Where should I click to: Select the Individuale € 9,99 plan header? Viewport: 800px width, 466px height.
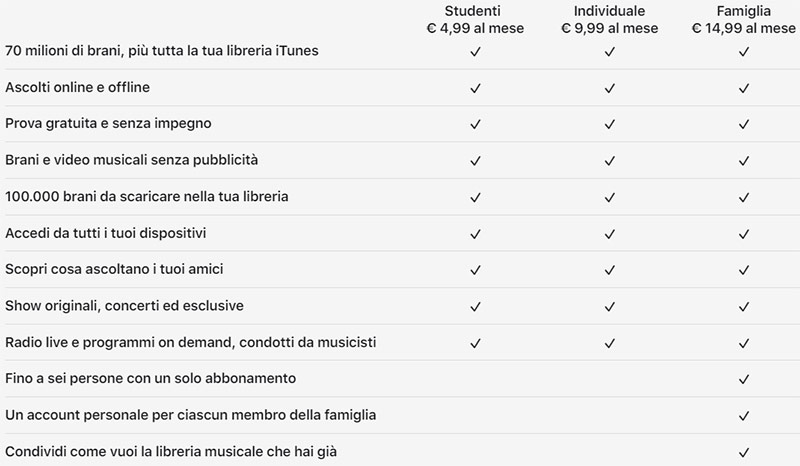609,19
